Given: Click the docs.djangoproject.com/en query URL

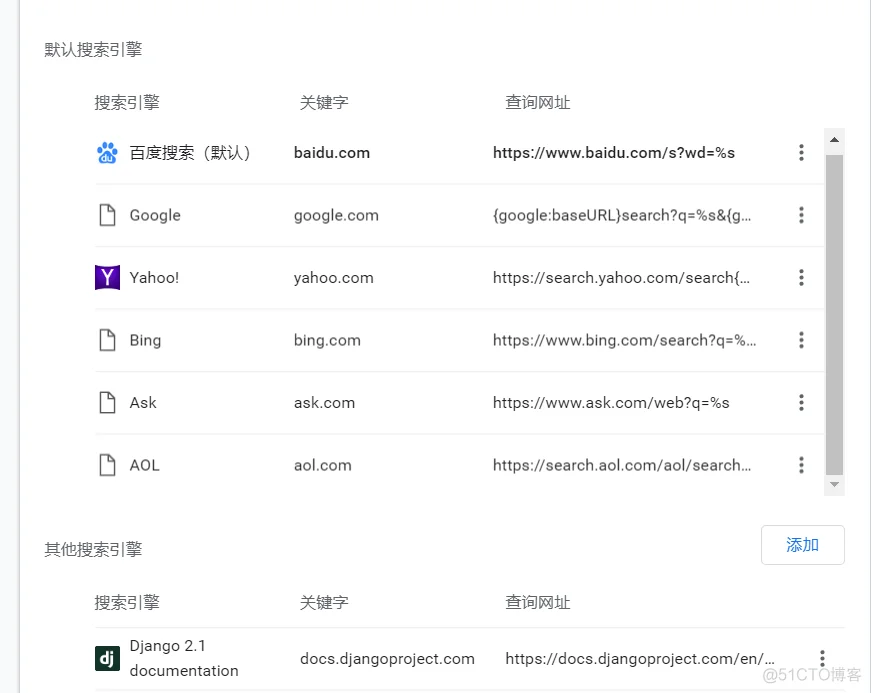Looking at the screenshot, I should tap(639, 659).
